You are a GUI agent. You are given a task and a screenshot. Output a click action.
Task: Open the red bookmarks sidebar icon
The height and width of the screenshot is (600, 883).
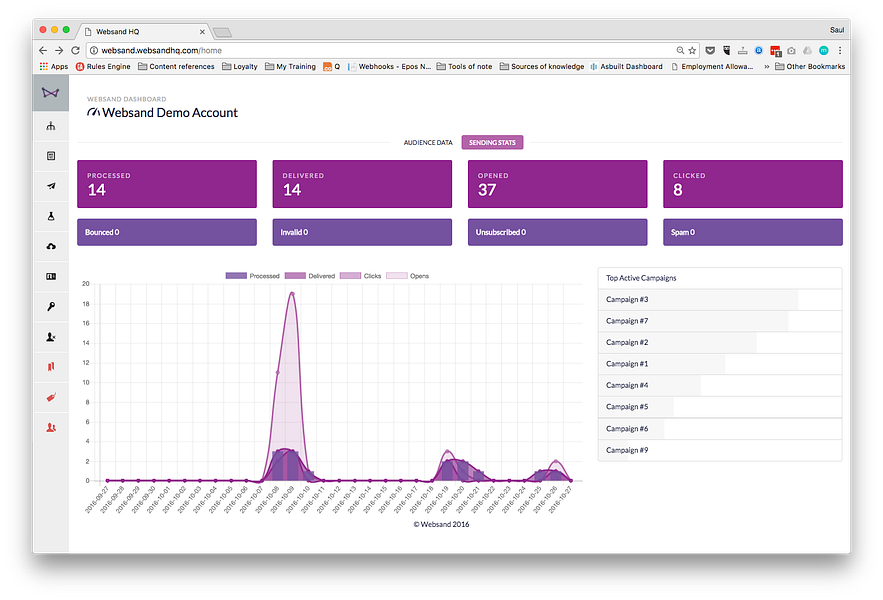pyautogui.click(x=51, y=367)
